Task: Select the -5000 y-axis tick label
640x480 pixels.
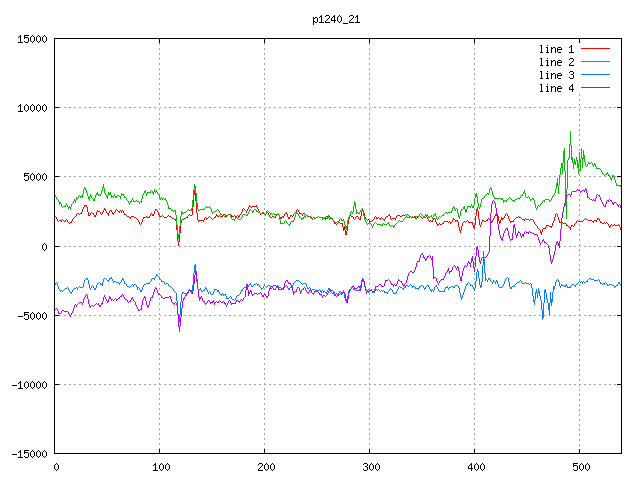Action: 32,315
